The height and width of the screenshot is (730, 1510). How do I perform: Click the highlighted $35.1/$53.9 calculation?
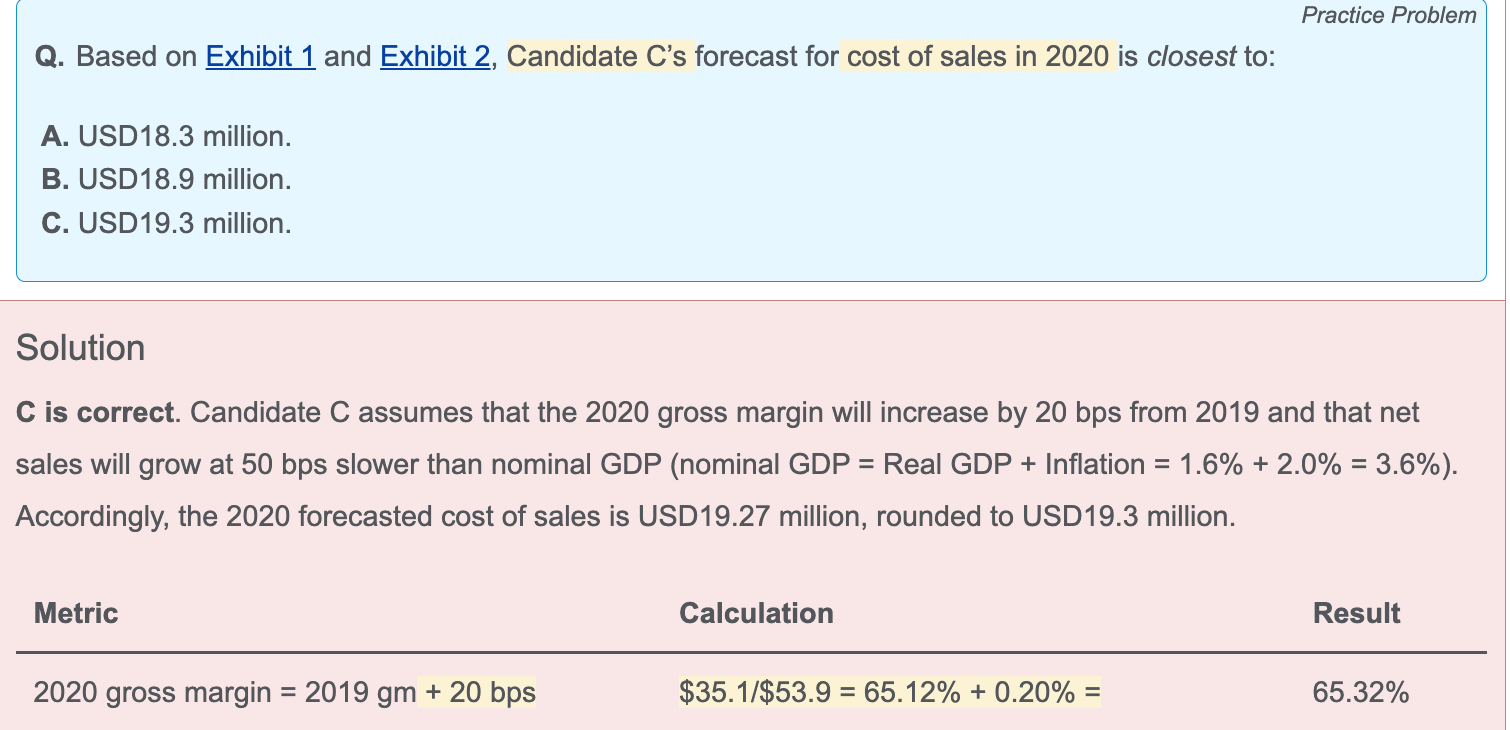(889, 692)
